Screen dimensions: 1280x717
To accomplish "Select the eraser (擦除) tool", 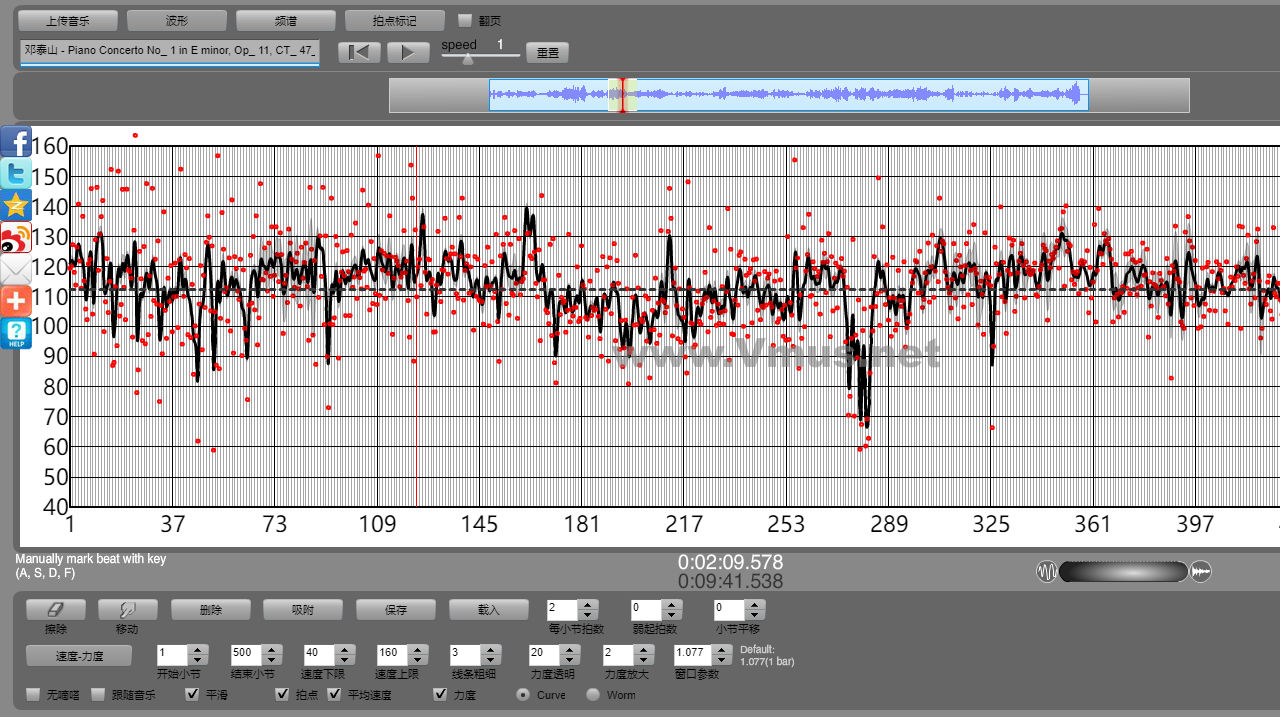I will point(55,609).
